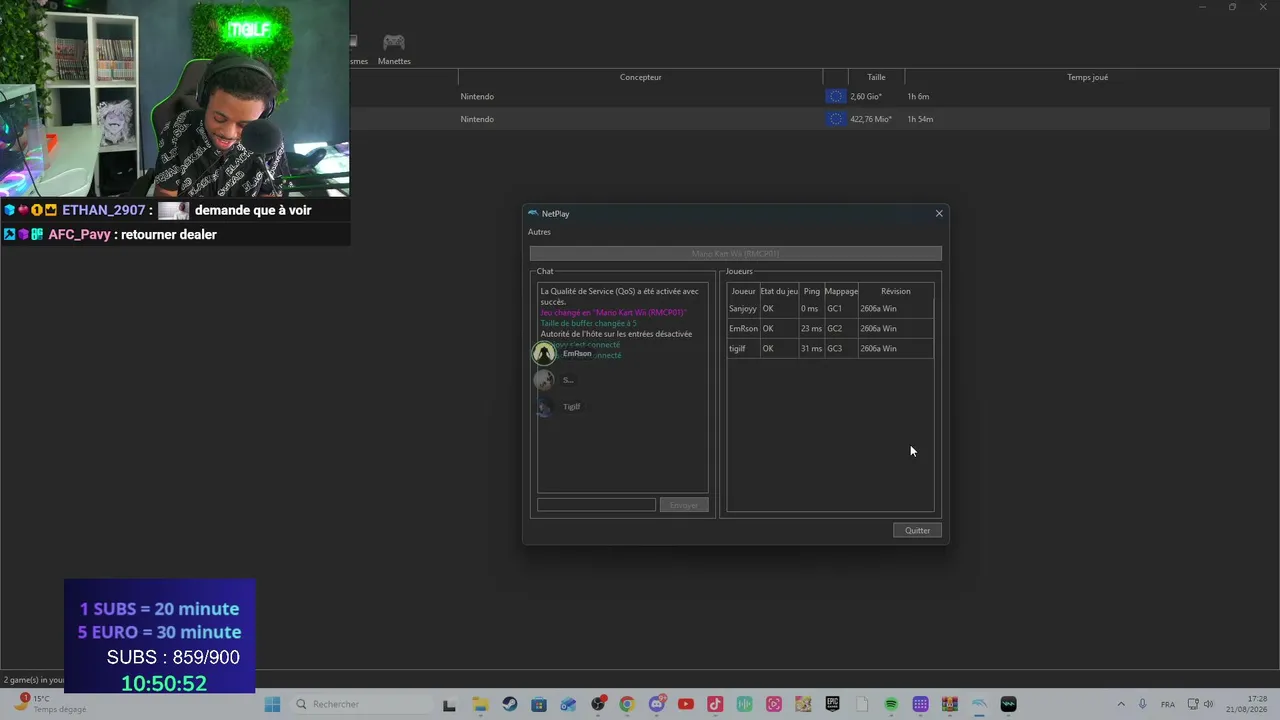Click the "Jeu changé en Mario Kart Wii" chat line
Image resolution: width=1280 pixels, height=720 pixels.
click(x=614, y=313)
